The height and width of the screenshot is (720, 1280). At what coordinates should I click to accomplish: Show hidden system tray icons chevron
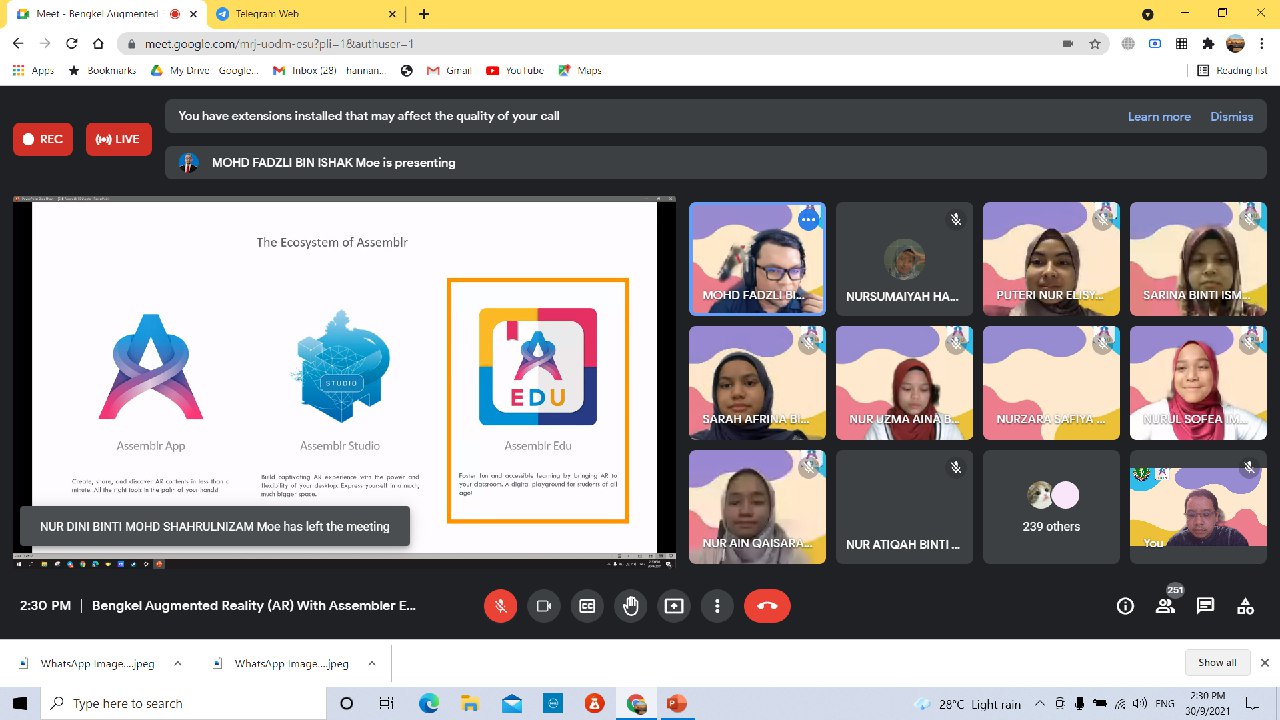(1040, 704)
